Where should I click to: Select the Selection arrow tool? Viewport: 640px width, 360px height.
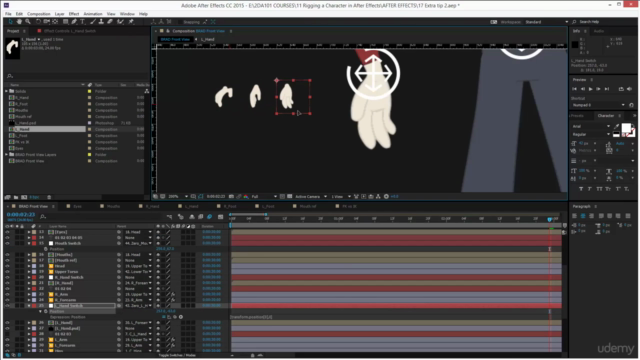(11, 22)
